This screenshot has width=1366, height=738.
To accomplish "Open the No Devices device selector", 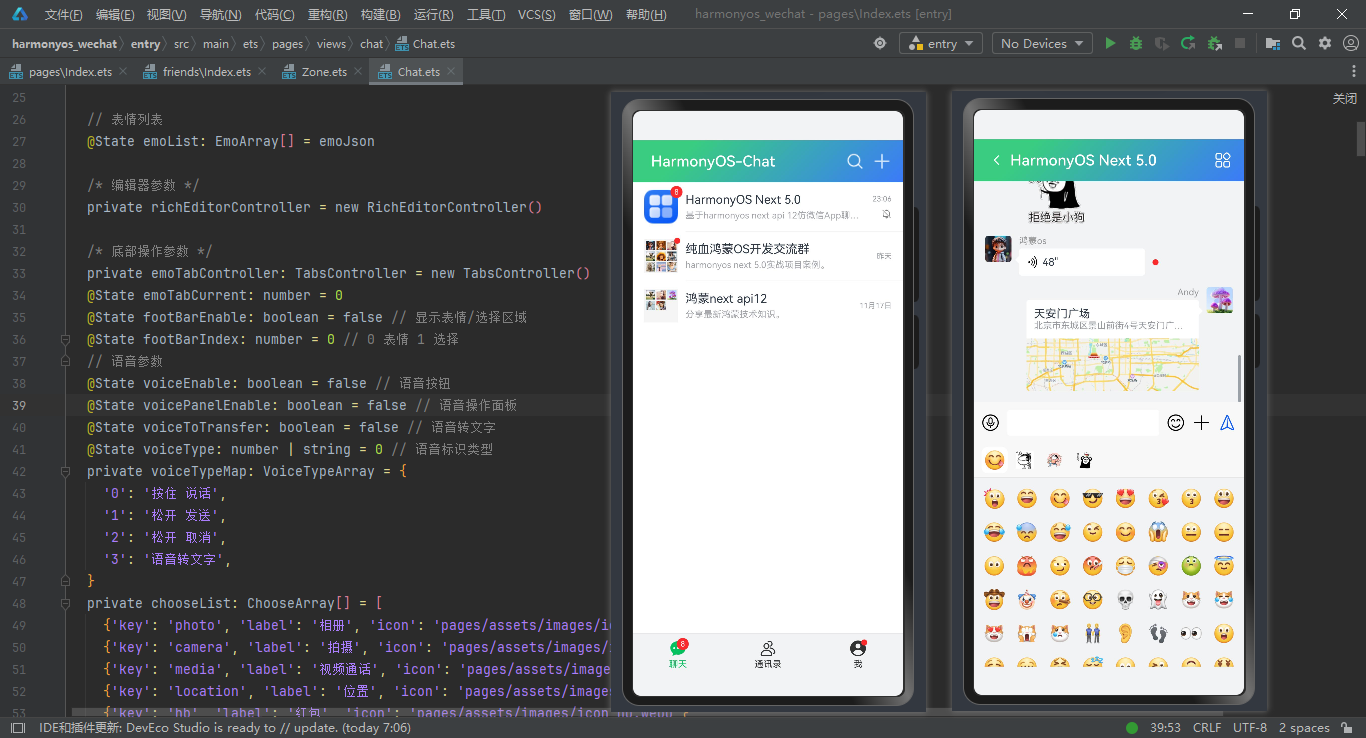I will [1041, 43].
